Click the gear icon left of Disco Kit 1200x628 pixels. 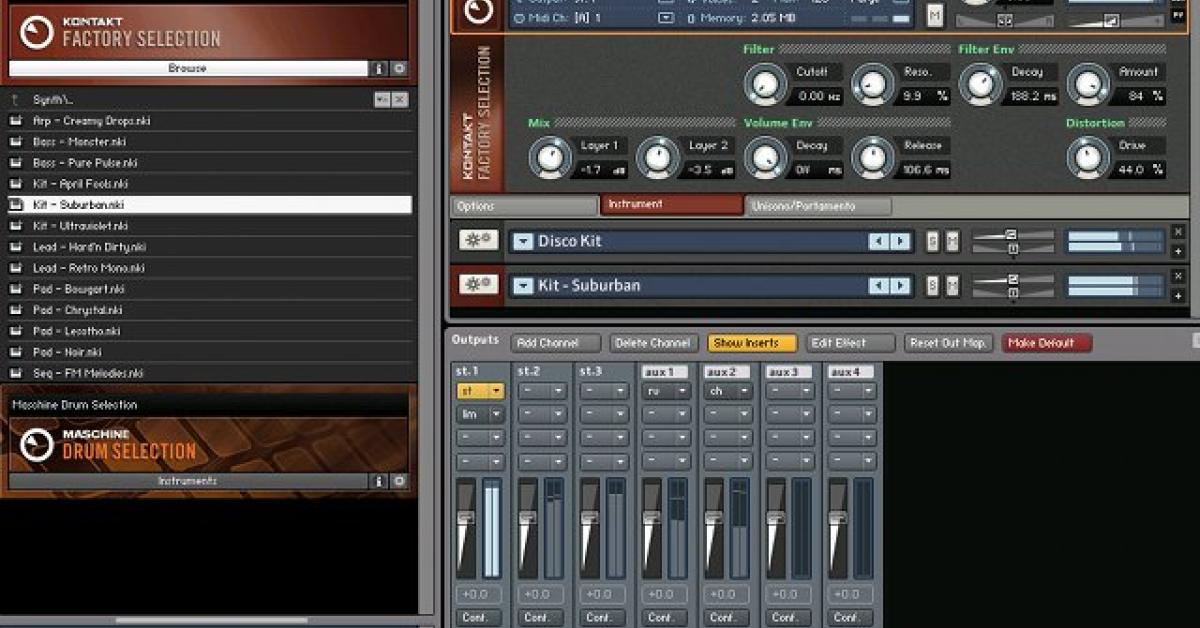coord(476,240)
